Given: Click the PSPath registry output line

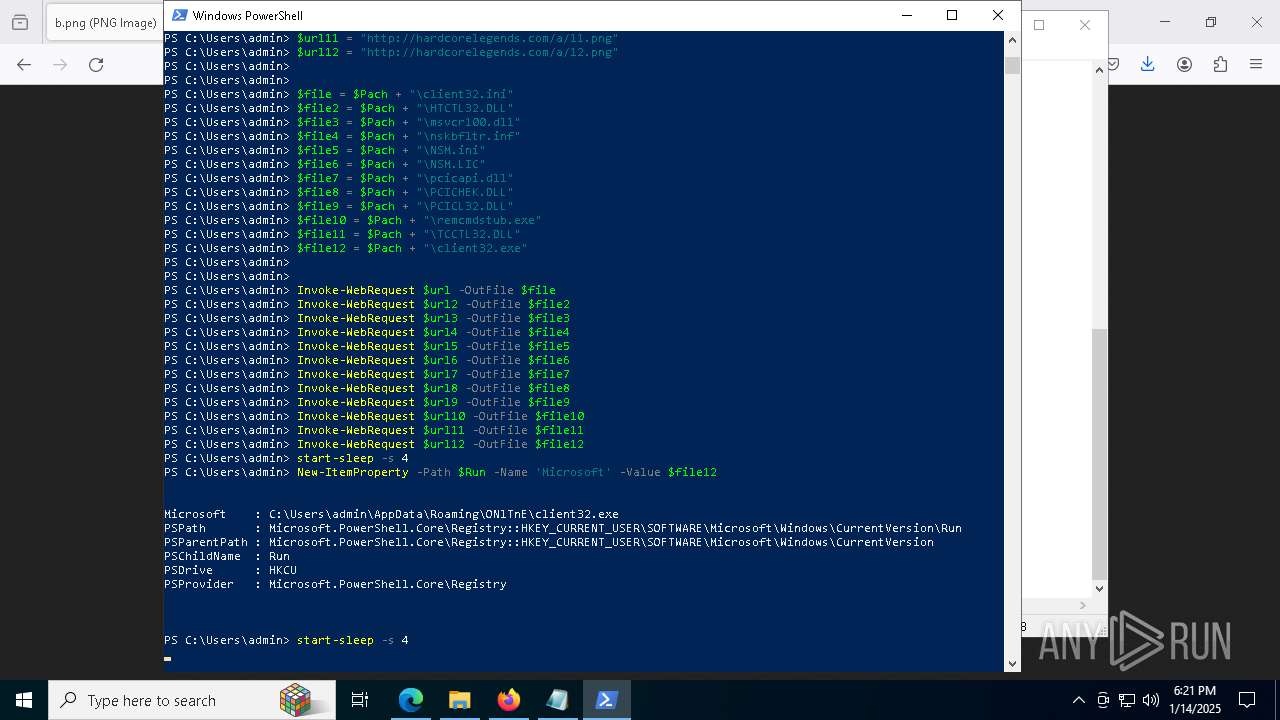Looking at the screenshot, I should 563,528.
